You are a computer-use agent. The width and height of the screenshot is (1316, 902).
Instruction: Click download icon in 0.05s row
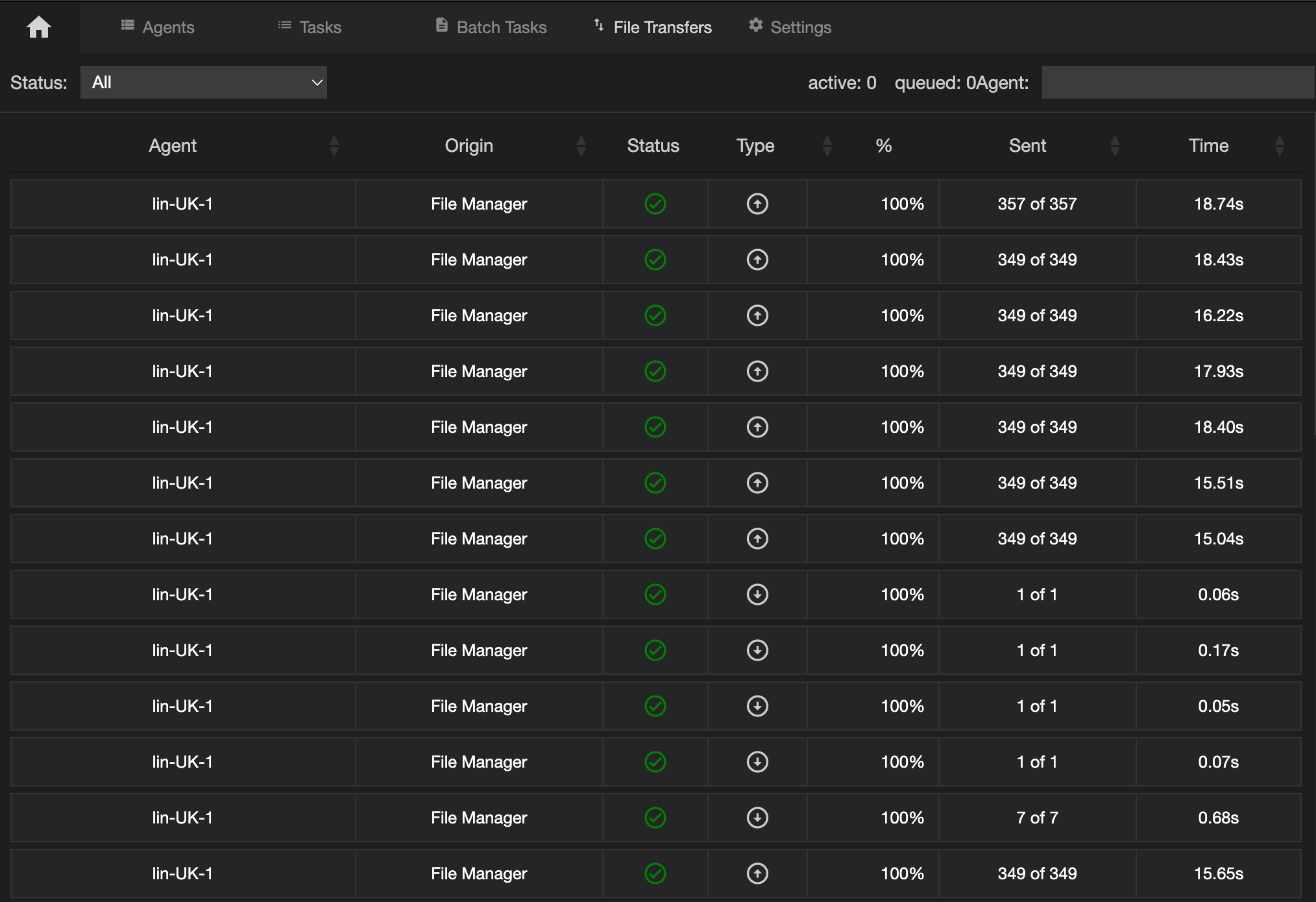tap(757, 706)
